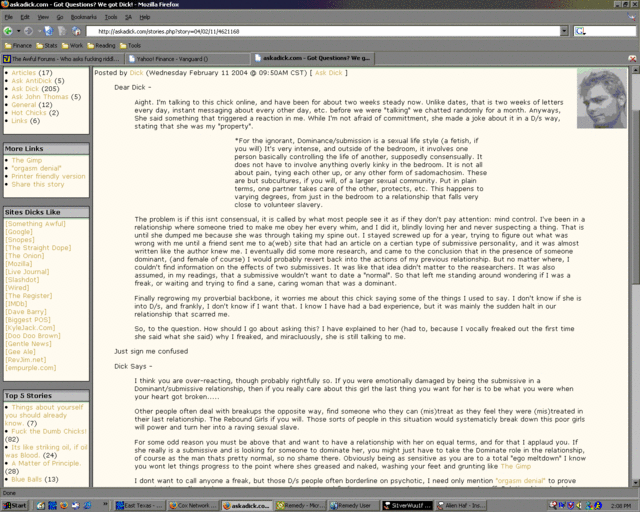640x512 pixels.
Task: Click the Dick author link in post header
Action: 136,73
